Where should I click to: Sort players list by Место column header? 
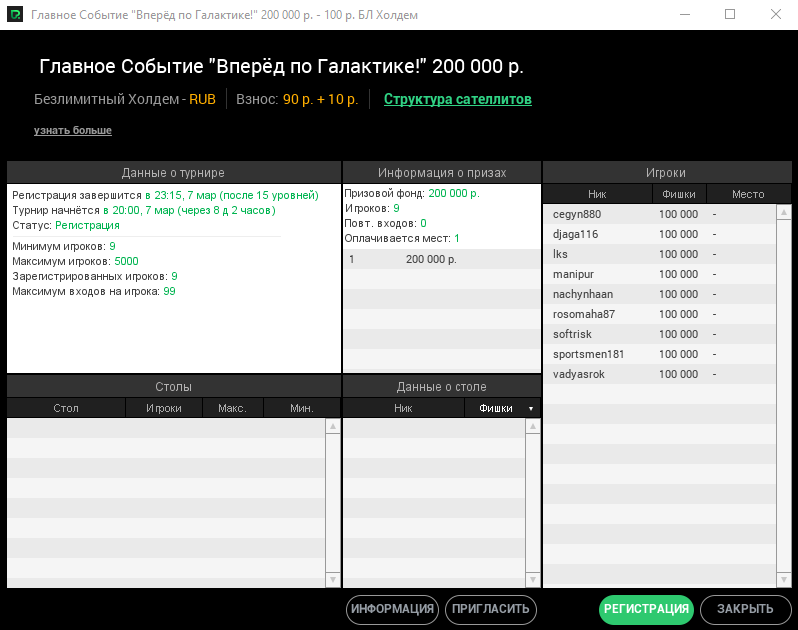[x=747, y=194]
